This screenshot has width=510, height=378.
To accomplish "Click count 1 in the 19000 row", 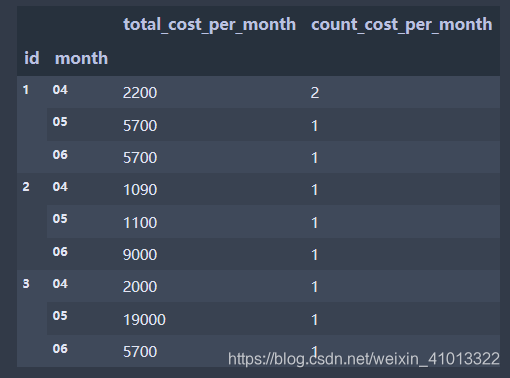I will pyautogui.click(x=314, y=320).
